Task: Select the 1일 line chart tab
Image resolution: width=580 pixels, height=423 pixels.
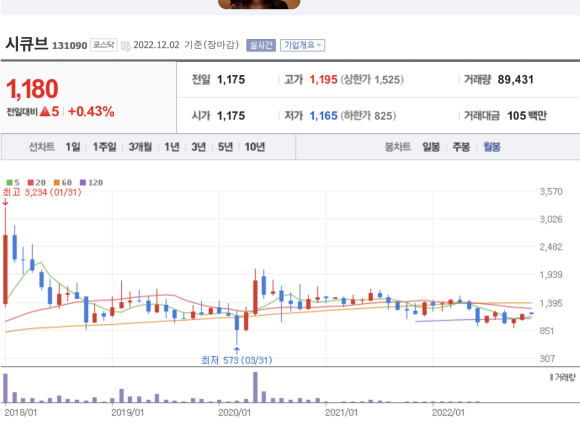Action: tap(73, 147)
